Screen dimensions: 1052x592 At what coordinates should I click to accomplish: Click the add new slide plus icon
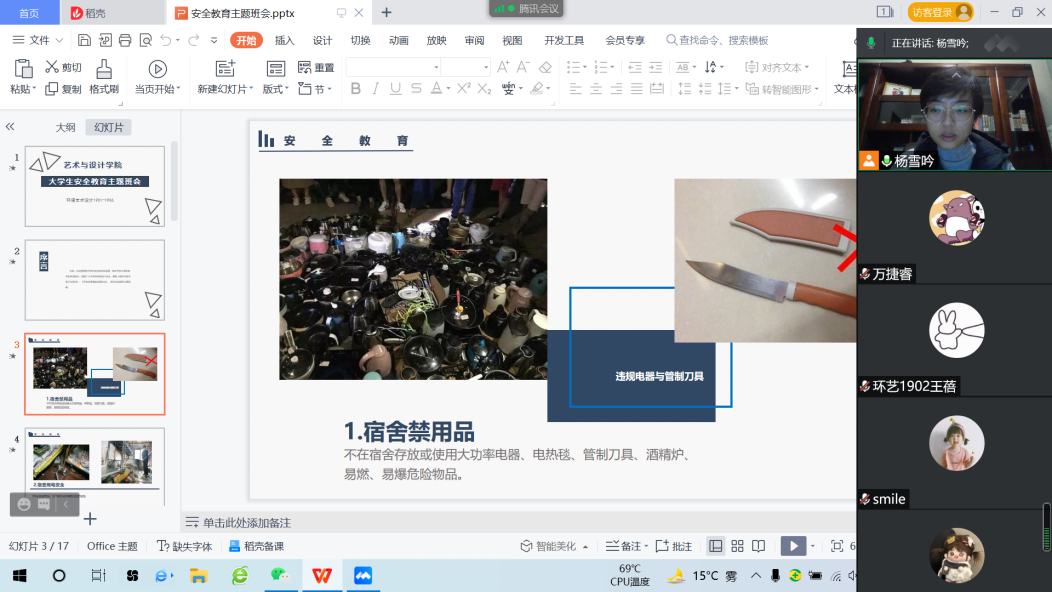tap(90, 518)
